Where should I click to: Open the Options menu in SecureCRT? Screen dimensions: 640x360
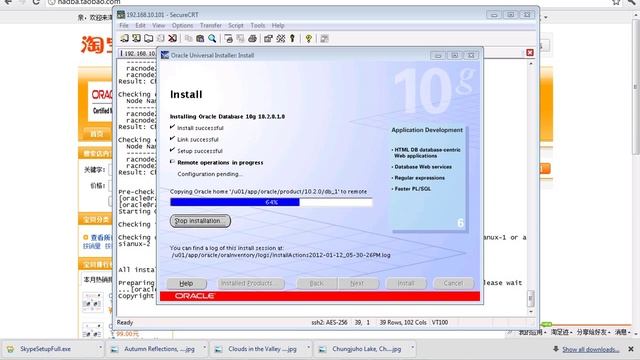pyautogui.click(x=182, y=25)
